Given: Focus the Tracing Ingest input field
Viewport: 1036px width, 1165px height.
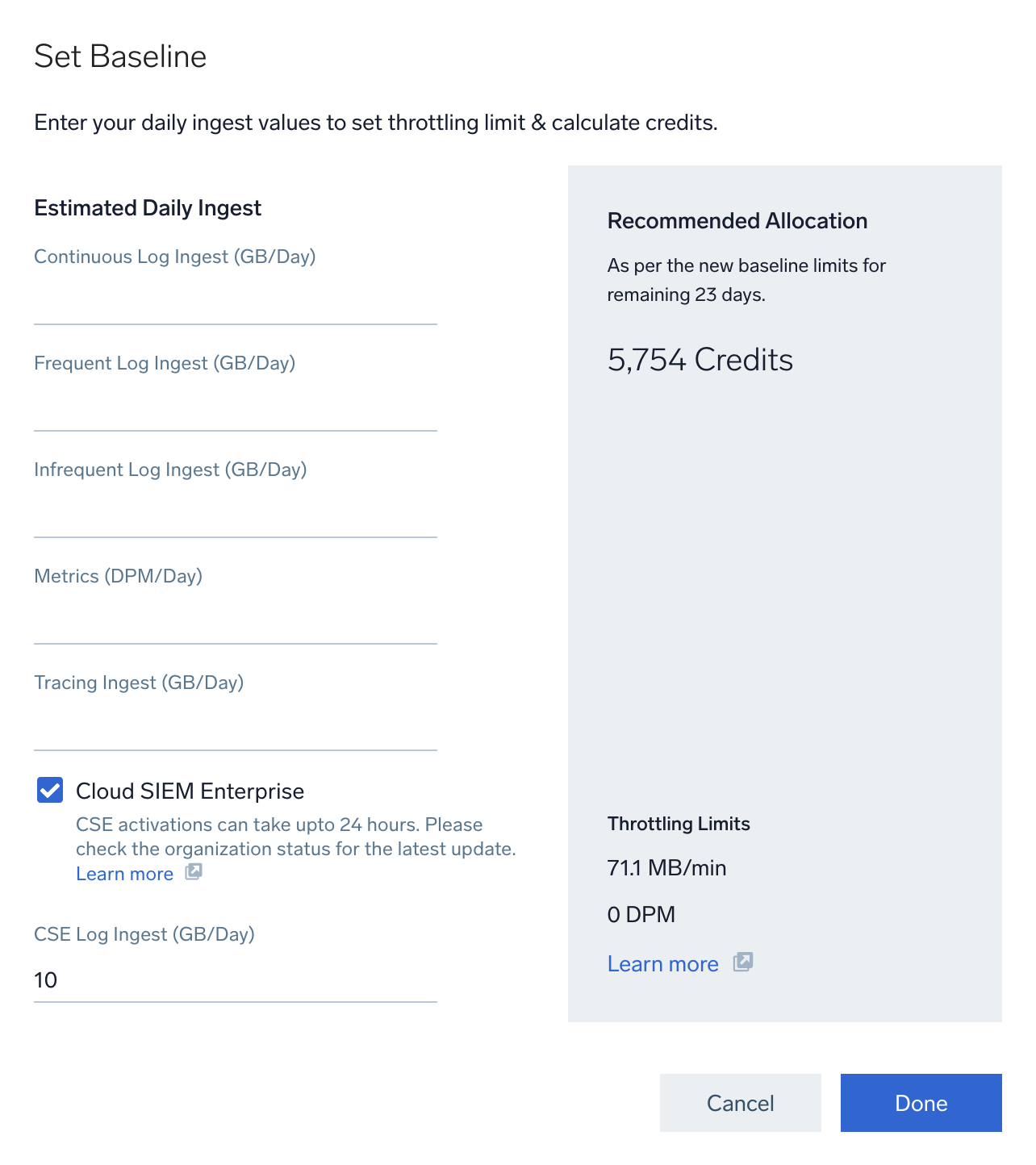Looking at the screenshot, I should [x=236, y=728].
